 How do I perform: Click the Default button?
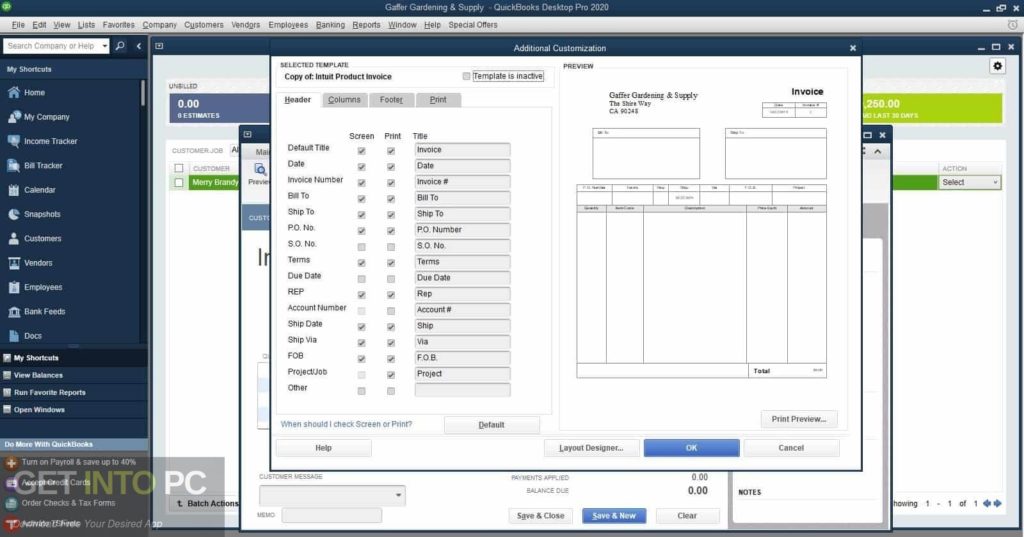point(491,425)
